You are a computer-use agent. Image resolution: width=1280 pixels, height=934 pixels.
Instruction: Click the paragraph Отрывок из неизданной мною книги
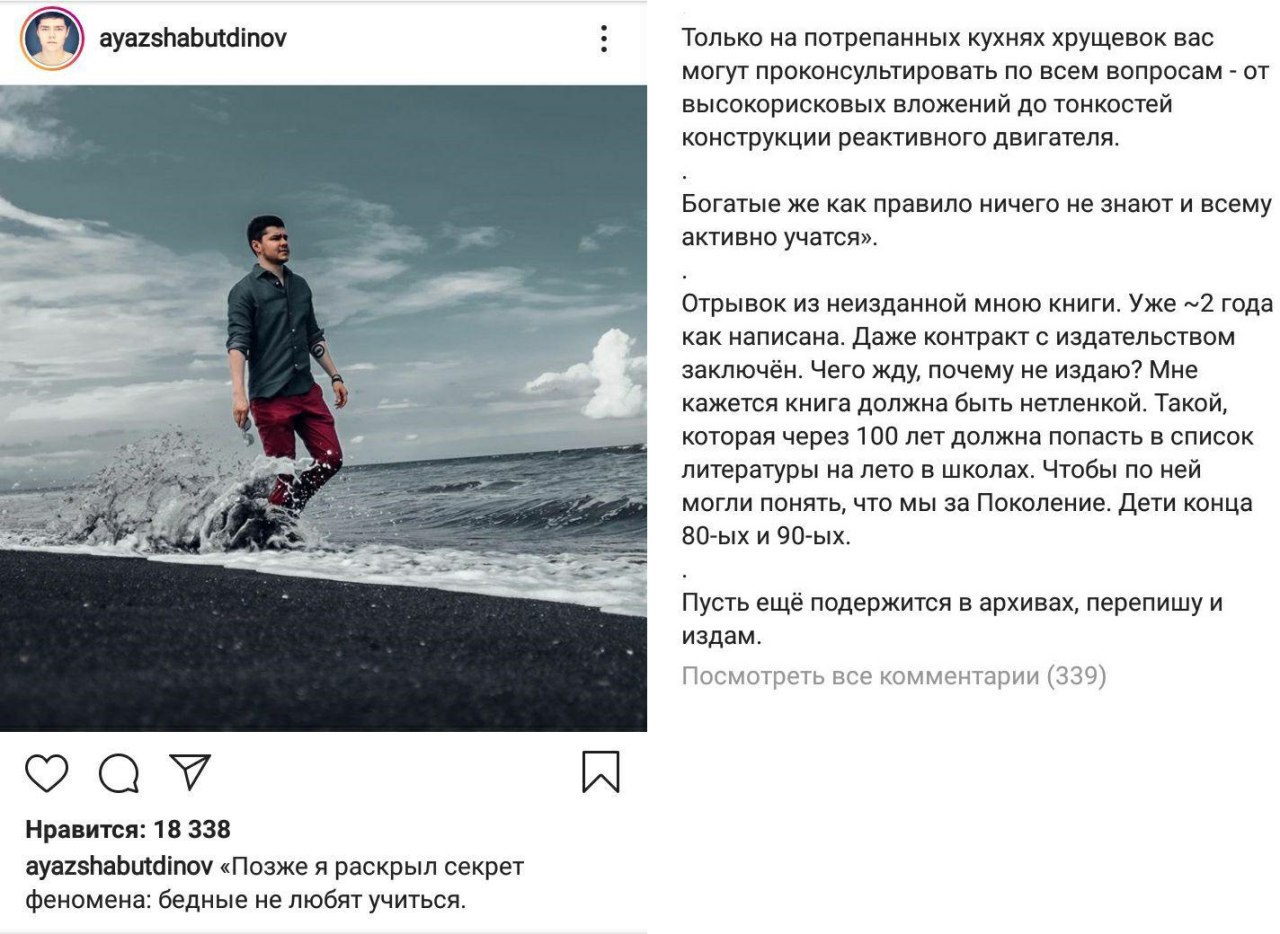[x=977, y=419]
